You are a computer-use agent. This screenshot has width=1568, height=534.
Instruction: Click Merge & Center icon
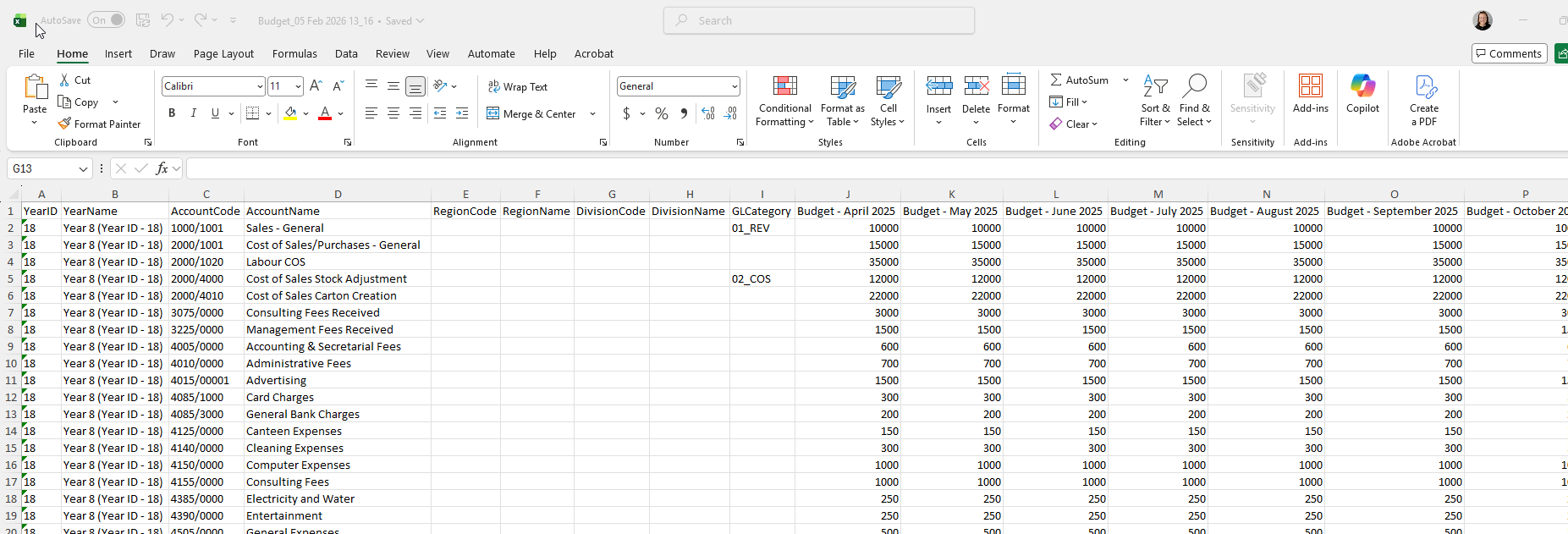click(x=493, y=113)
